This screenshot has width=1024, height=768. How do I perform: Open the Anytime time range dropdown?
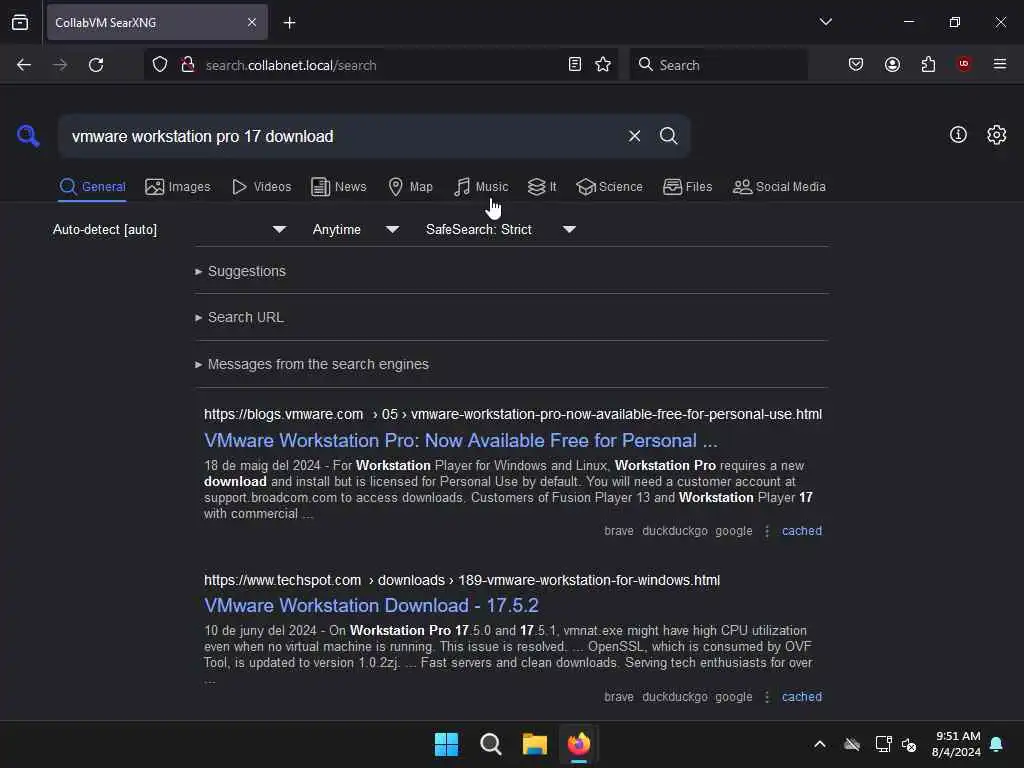tap(356, 229)
